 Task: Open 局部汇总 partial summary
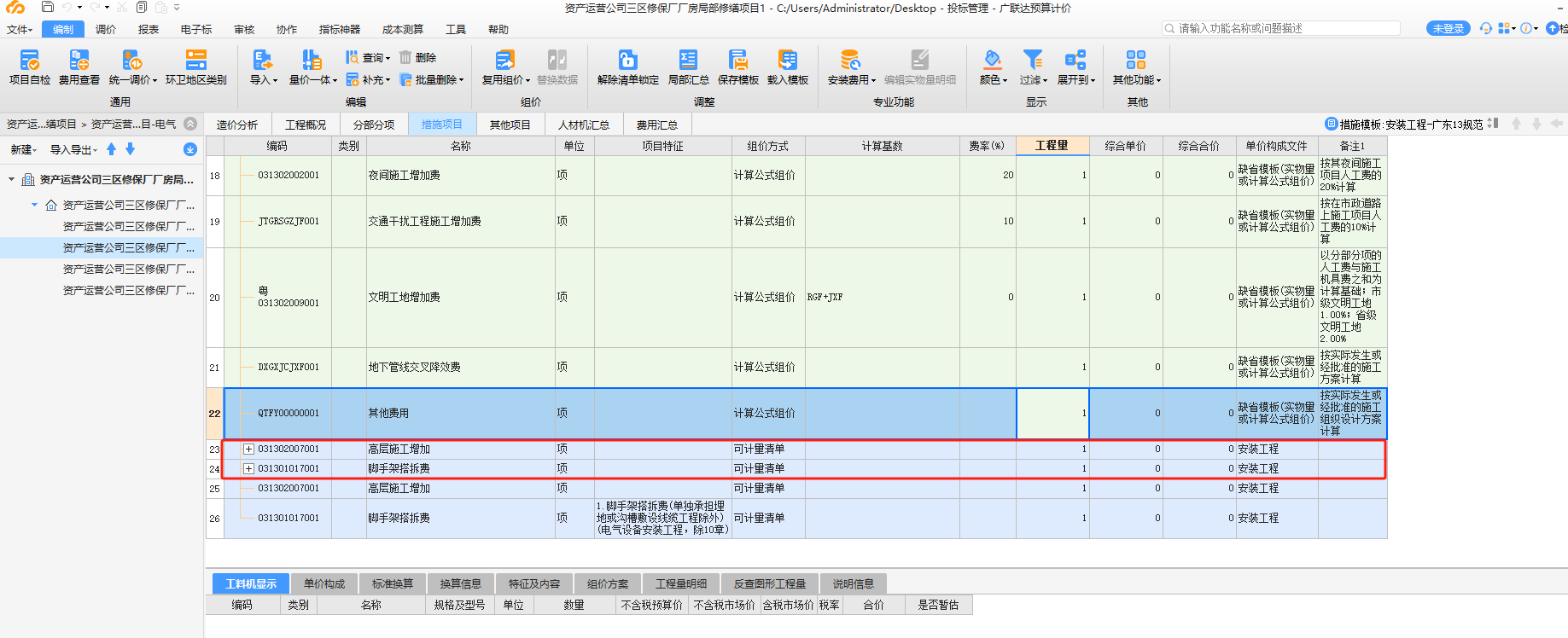click(688, 67)
